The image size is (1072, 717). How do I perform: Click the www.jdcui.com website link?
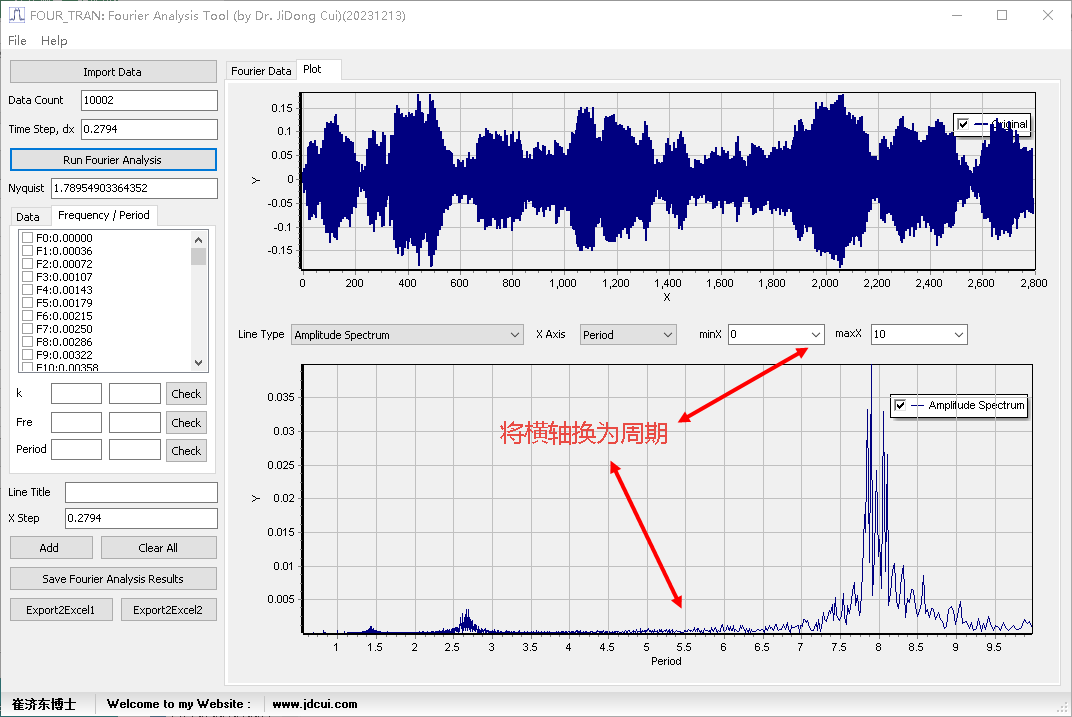[x=314, y=704]
